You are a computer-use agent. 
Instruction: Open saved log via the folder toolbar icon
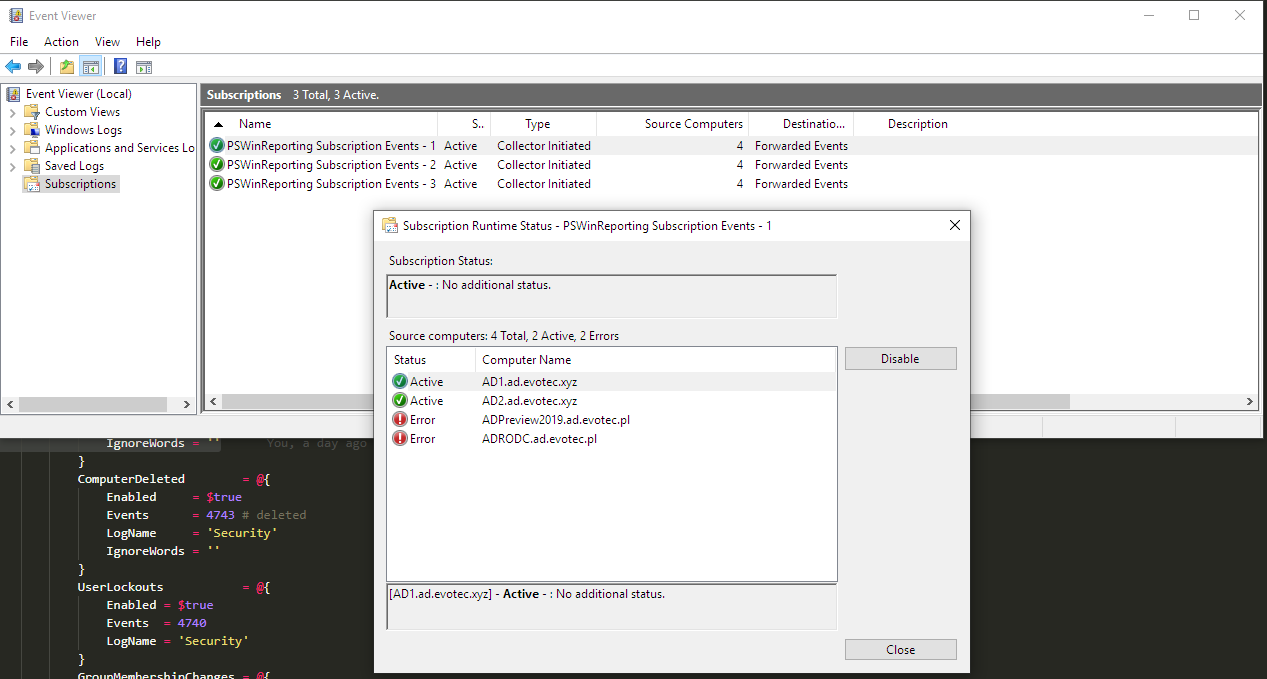pyautogui.click(x=65, y=66)
